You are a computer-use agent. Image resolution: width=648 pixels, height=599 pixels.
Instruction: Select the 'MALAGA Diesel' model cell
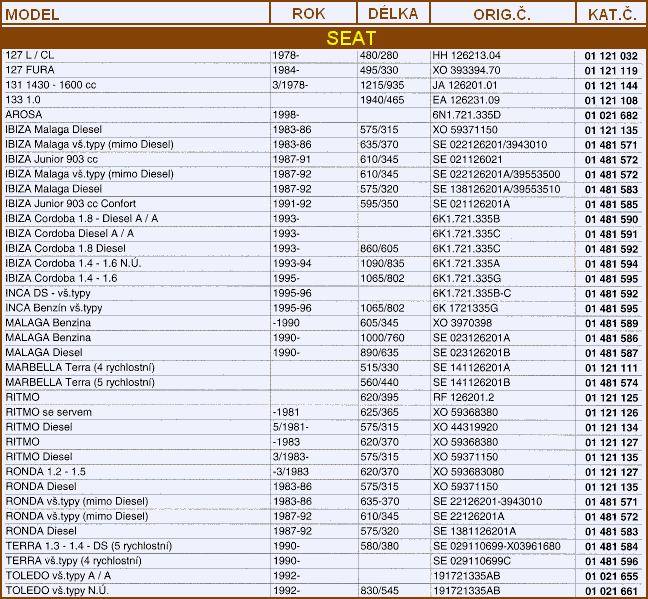pos(44,353)
